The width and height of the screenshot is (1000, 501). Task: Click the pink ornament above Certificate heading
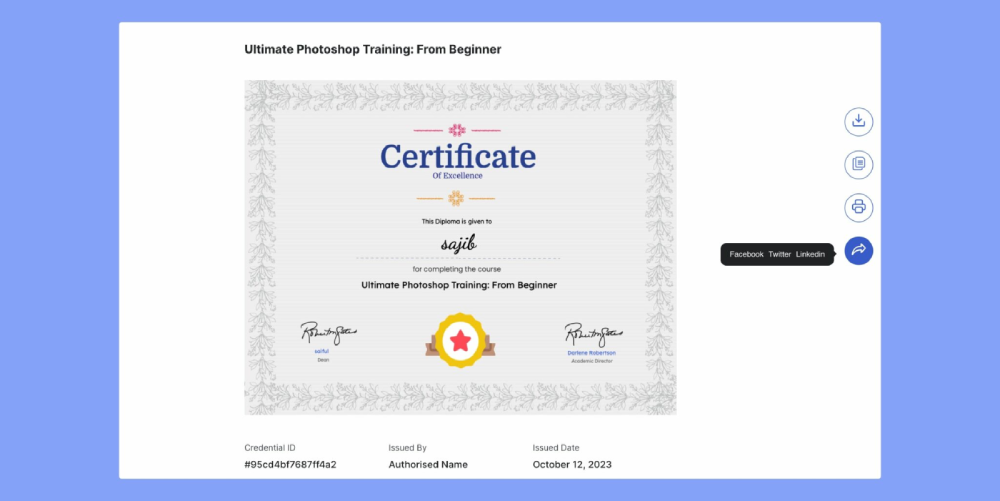click(457, 130)
